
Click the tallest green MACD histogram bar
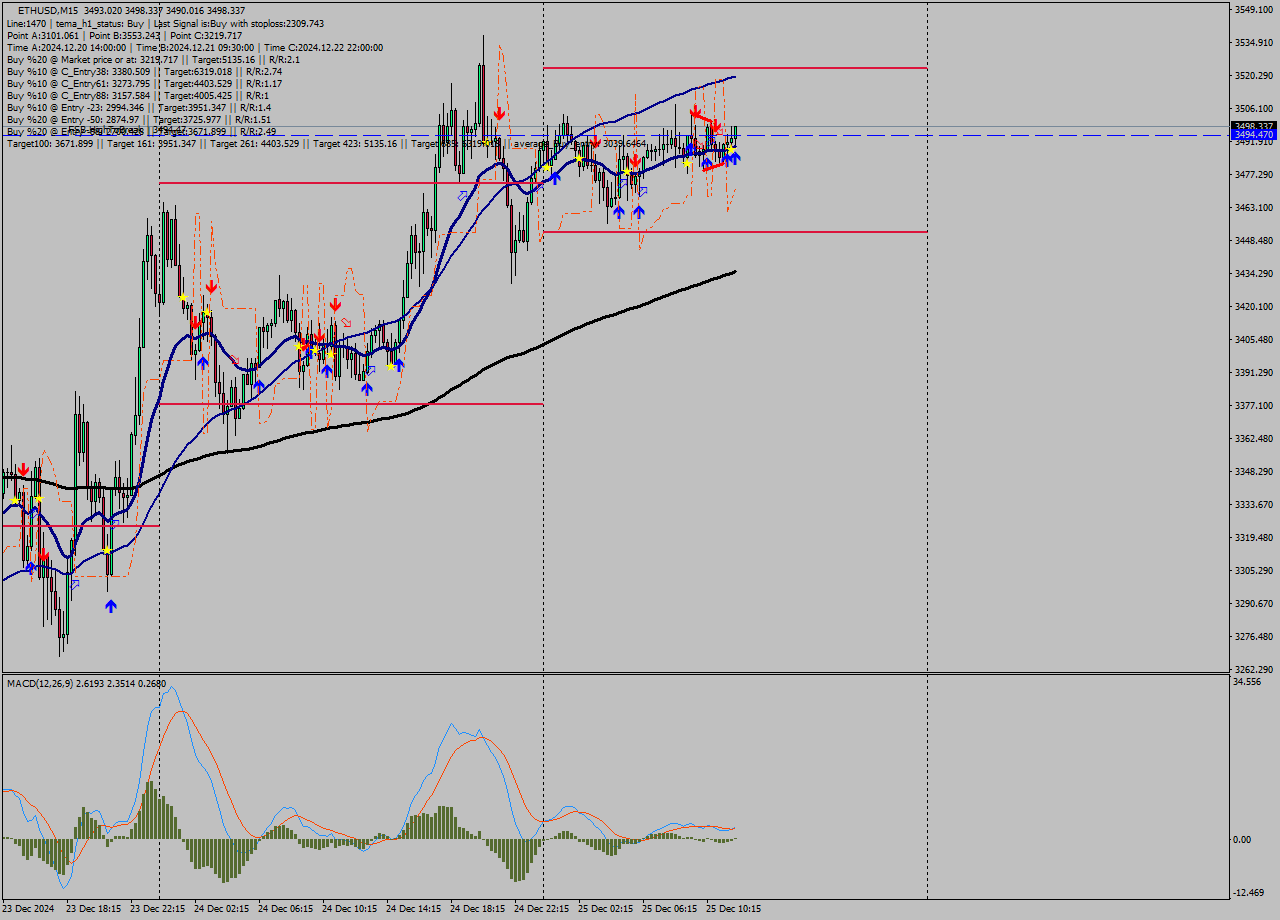point(151,810)
